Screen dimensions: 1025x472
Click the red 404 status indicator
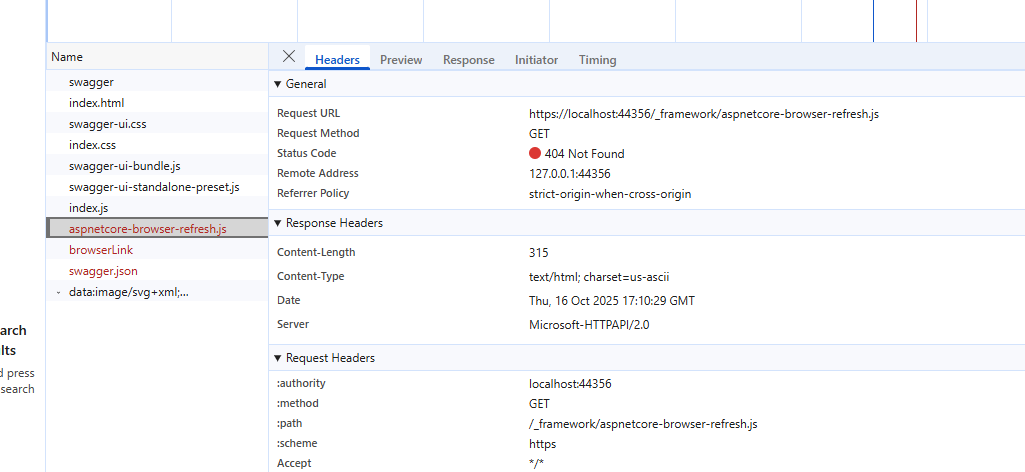click(535, 154)
